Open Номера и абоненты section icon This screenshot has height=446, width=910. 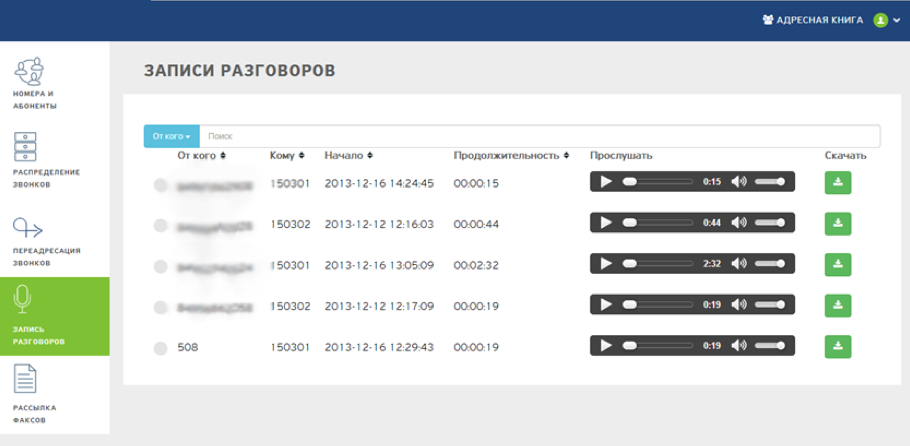click(x=28, y=71)
